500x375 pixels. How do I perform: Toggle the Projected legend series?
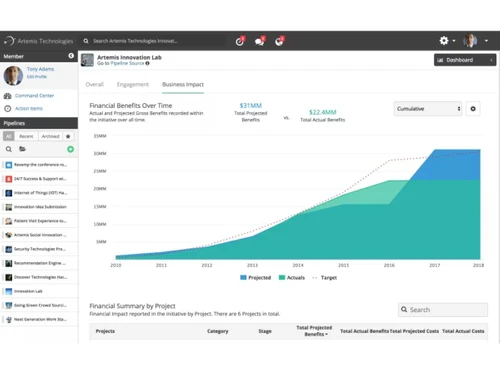pos(256,278)
